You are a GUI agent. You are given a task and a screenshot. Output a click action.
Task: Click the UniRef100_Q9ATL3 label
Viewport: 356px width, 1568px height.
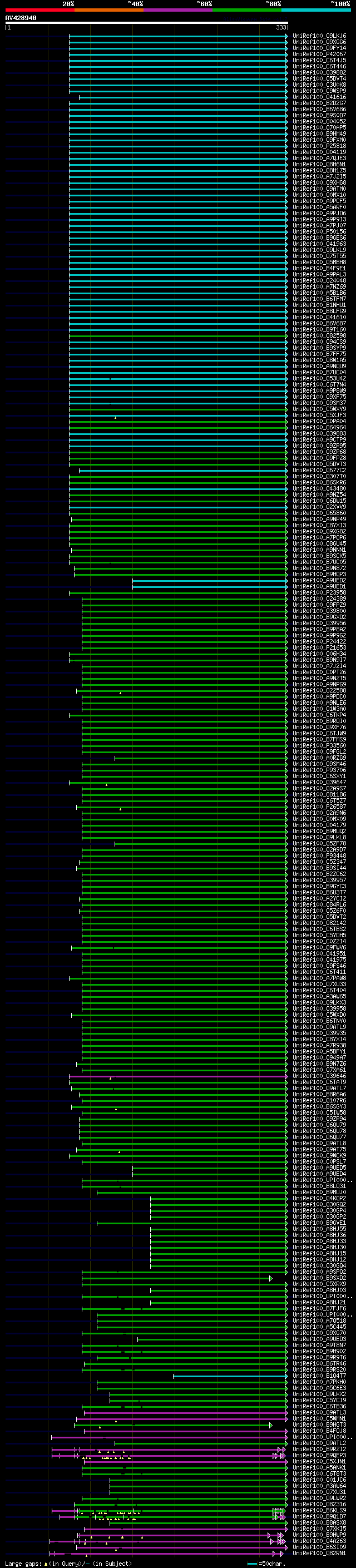coord(319,1413)
